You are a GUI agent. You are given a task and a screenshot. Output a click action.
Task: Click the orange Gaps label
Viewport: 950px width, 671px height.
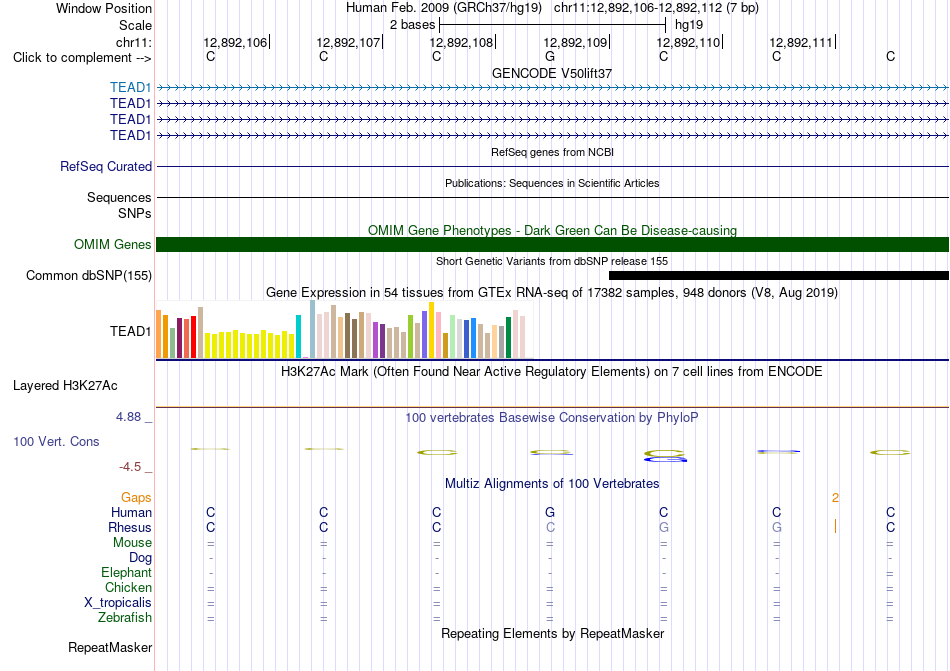136,498
